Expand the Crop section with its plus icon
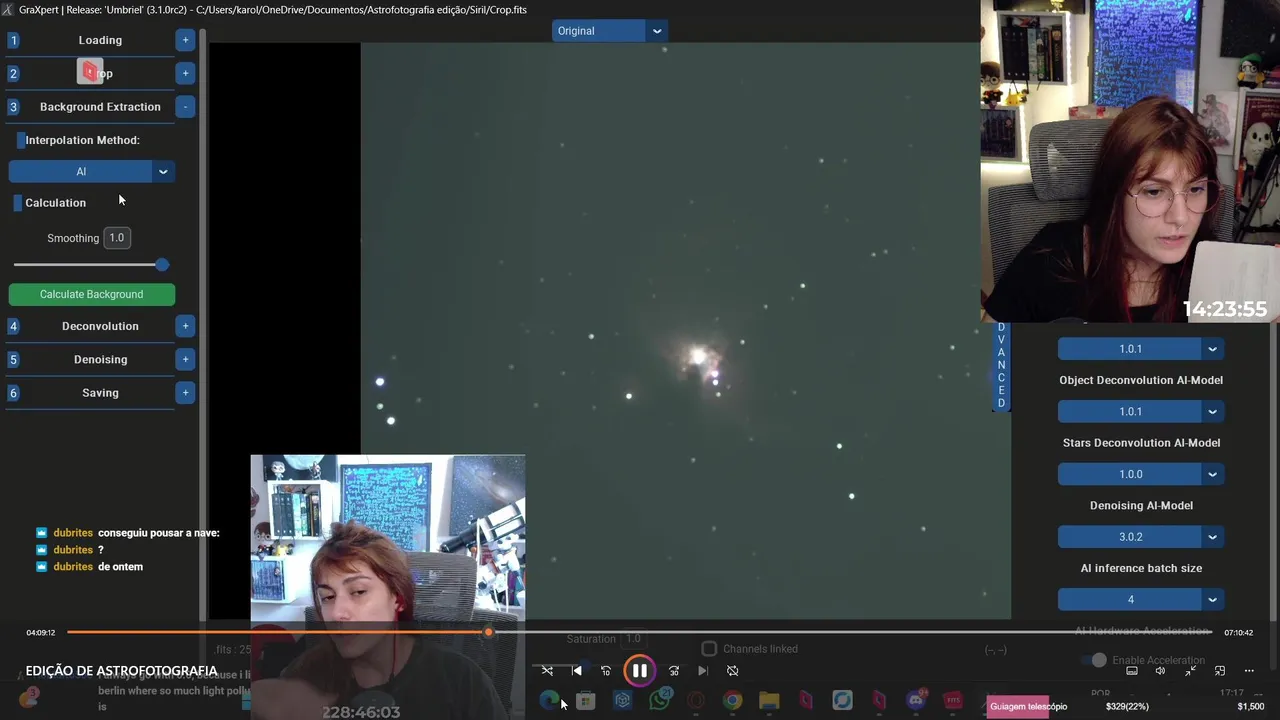1280x720 pixels. 185,73
